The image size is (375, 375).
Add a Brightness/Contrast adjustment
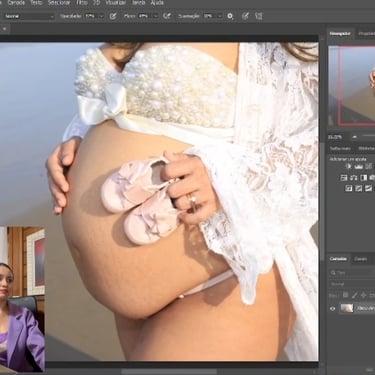(x=349, y=166)
